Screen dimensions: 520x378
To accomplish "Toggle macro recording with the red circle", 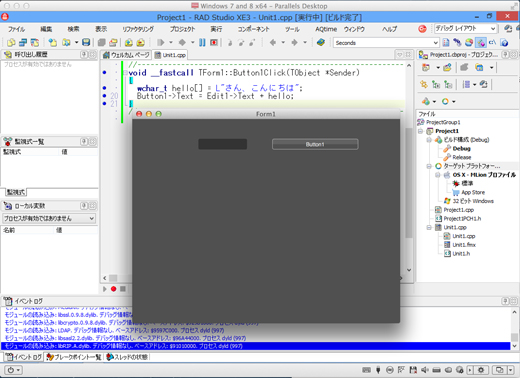I will point(114,289).
